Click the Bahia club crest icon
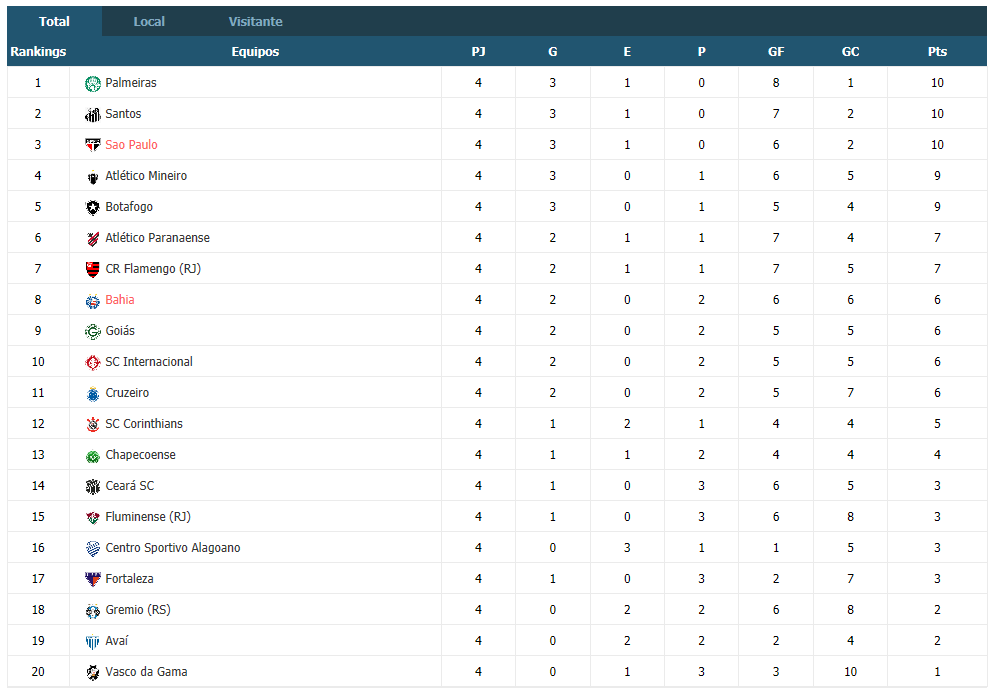Screen dimensions: 992x688 pos(93,301)
